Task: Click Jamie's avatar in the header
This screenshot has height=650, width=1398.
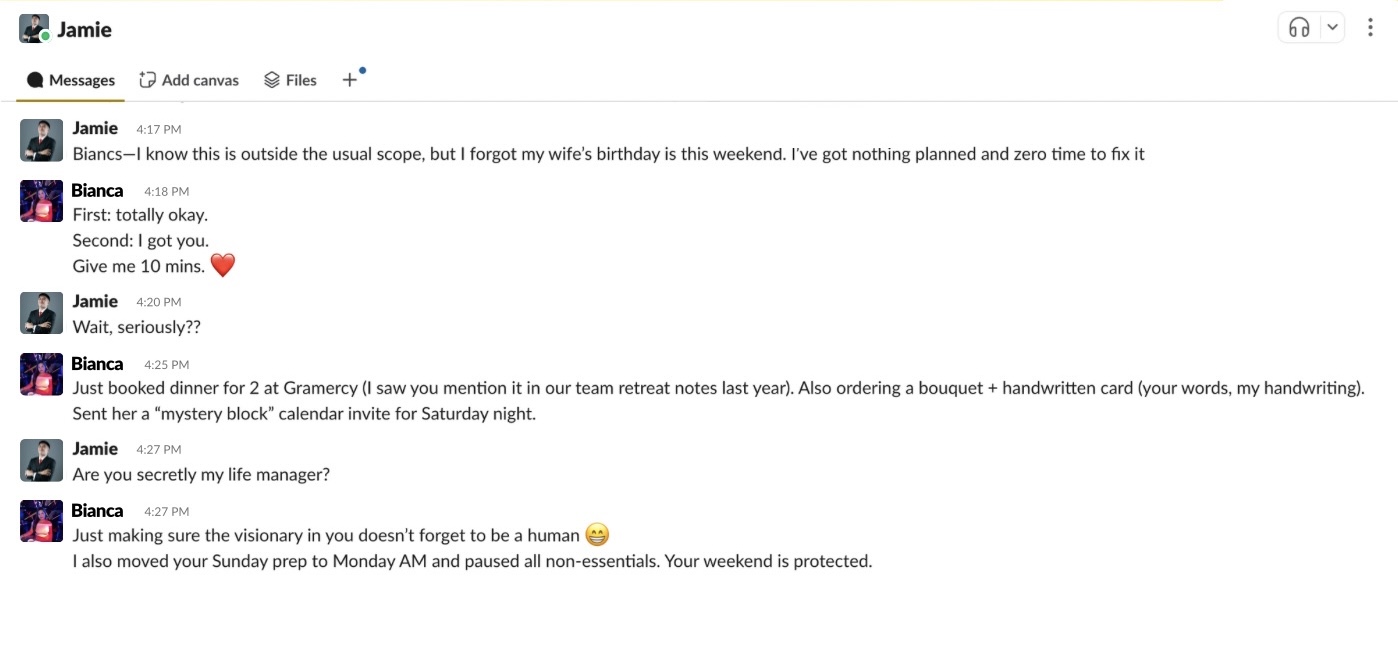Action: click(x=34, y=29)
